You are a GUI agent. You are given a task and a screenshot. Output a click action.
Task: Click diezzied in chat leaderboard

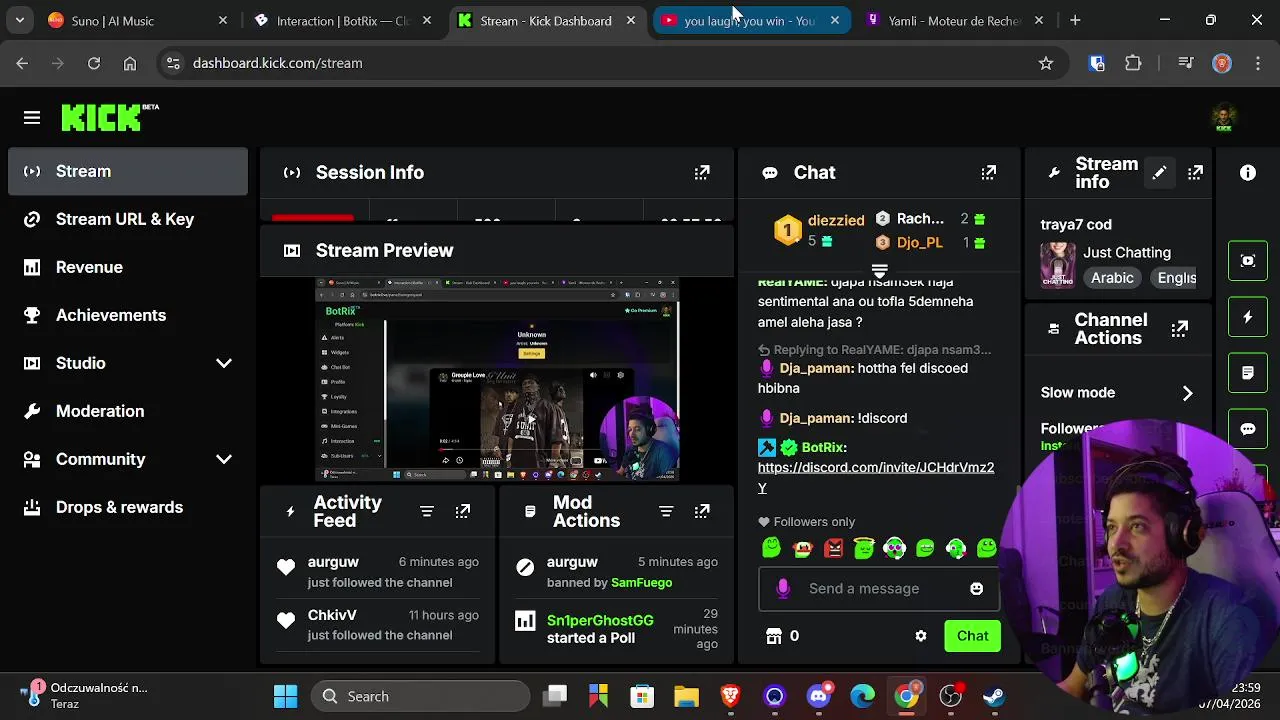click(836, 220)
